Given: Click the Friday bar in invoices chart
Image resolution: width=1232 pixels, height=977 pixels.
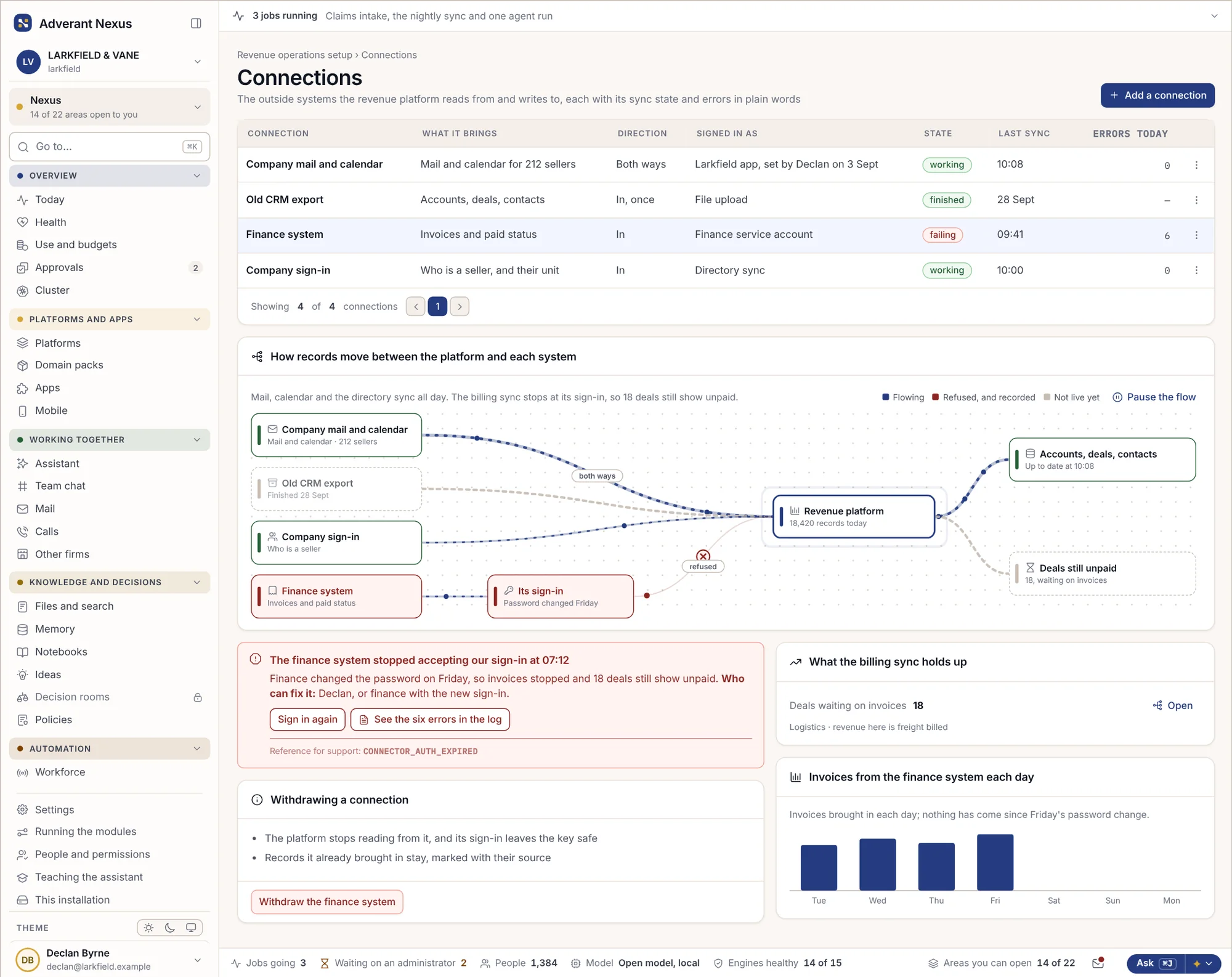Looking at the screenshot, I should pyautogui.click(x=995, y=862).
